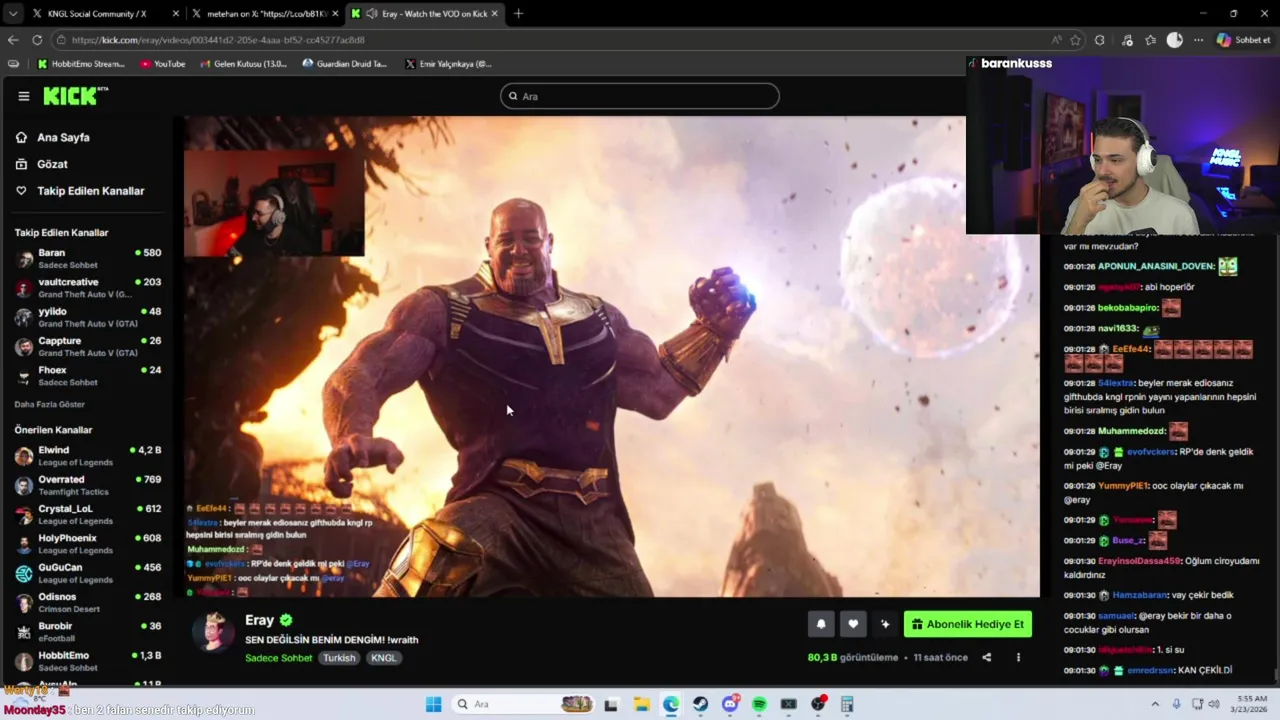
Task: Open Burobir recommended channel
Action: click(88, 632)
